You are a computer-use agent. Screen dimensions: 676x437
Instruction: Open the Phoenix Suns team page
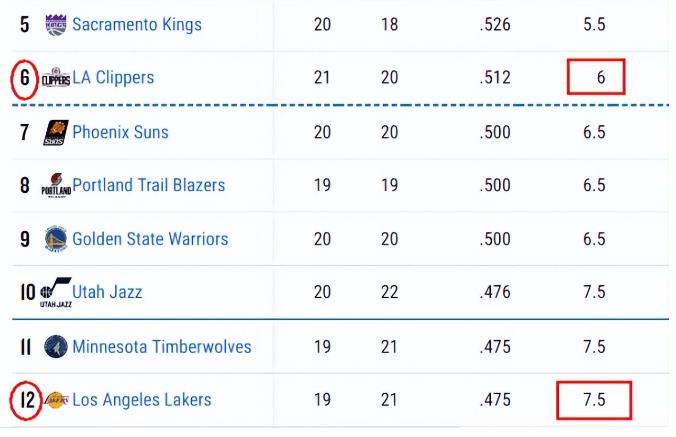[x=120, y=132]
